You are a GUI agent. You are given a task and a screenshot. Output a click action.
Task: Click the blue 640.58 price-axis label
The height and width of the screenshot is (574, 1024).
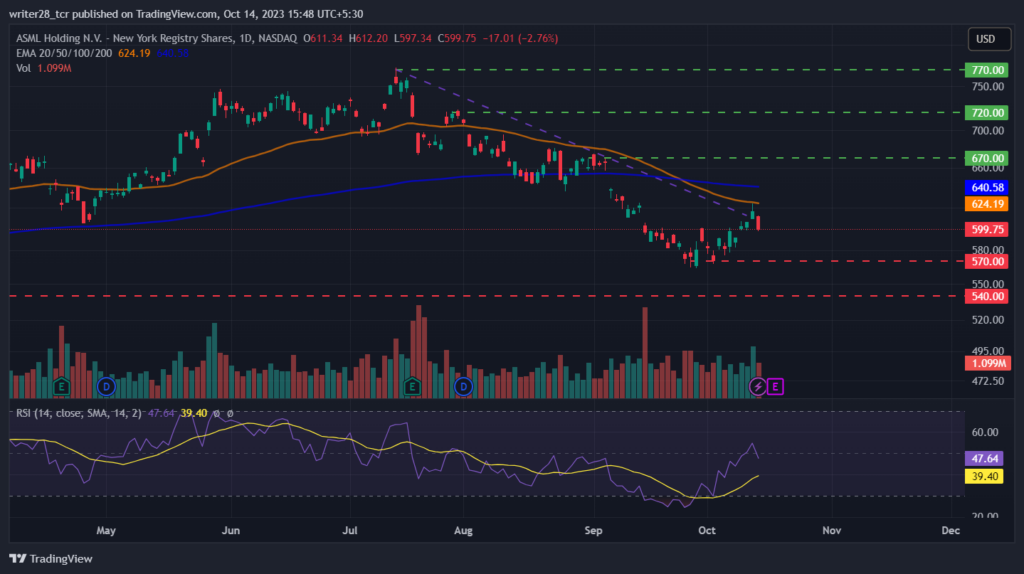(x=987, y=187)
